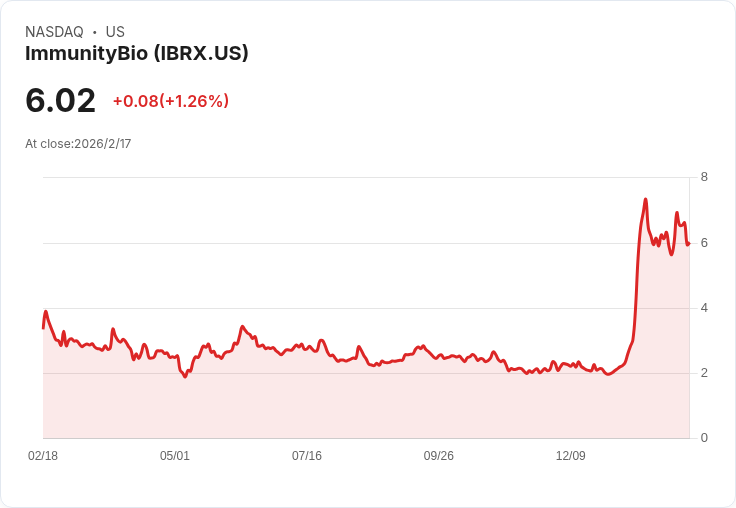Click the highest peak of the price line
736x508 pixels.
[646, 199]
